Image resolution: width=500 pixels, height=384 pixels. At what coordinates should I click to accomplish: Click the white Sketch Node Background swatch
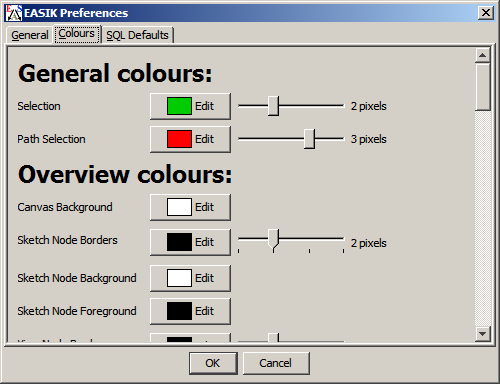pyautogui.click(x=179, y=278)
